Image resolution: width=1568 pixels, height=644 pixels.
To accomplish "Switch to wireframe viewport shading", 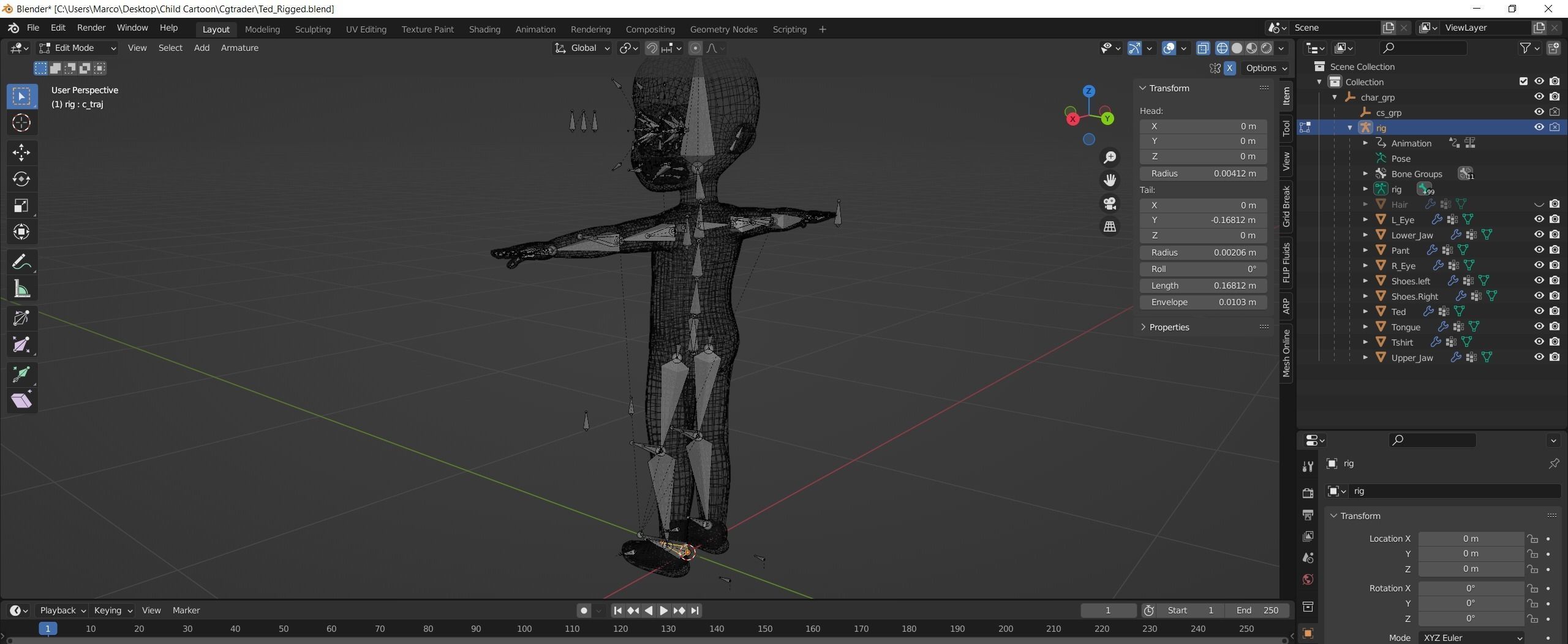I will click(1222, 48).
